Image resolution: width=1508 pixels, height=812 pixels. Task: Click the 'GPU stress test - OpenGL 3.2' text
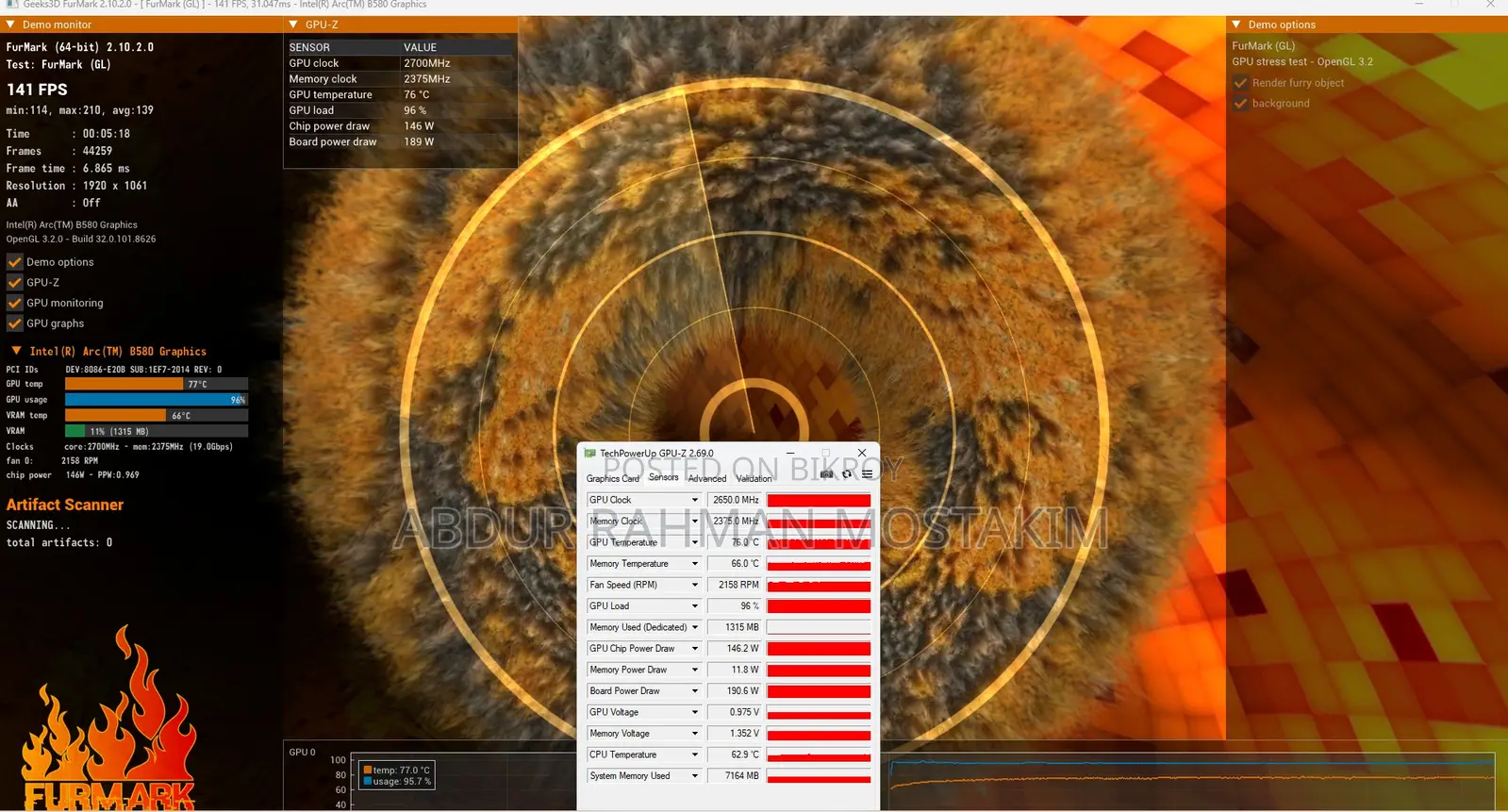1302,62
